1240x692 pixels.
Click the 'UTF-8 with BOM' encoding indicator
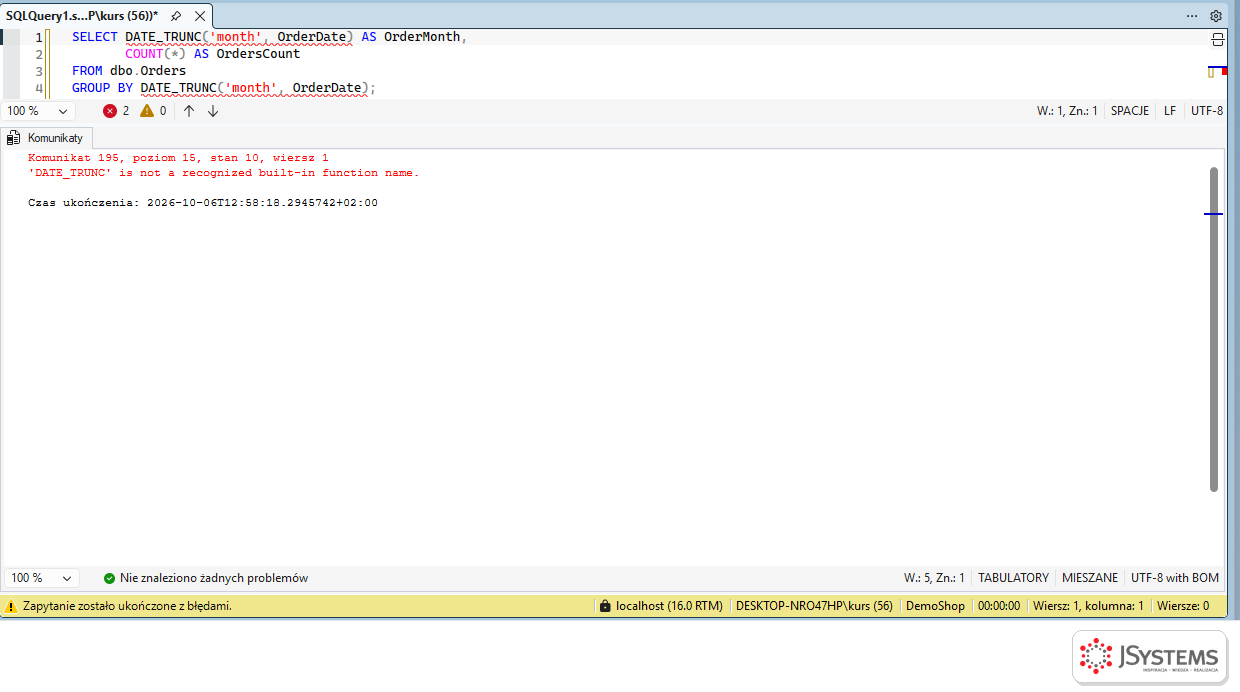coord(1175,578)
